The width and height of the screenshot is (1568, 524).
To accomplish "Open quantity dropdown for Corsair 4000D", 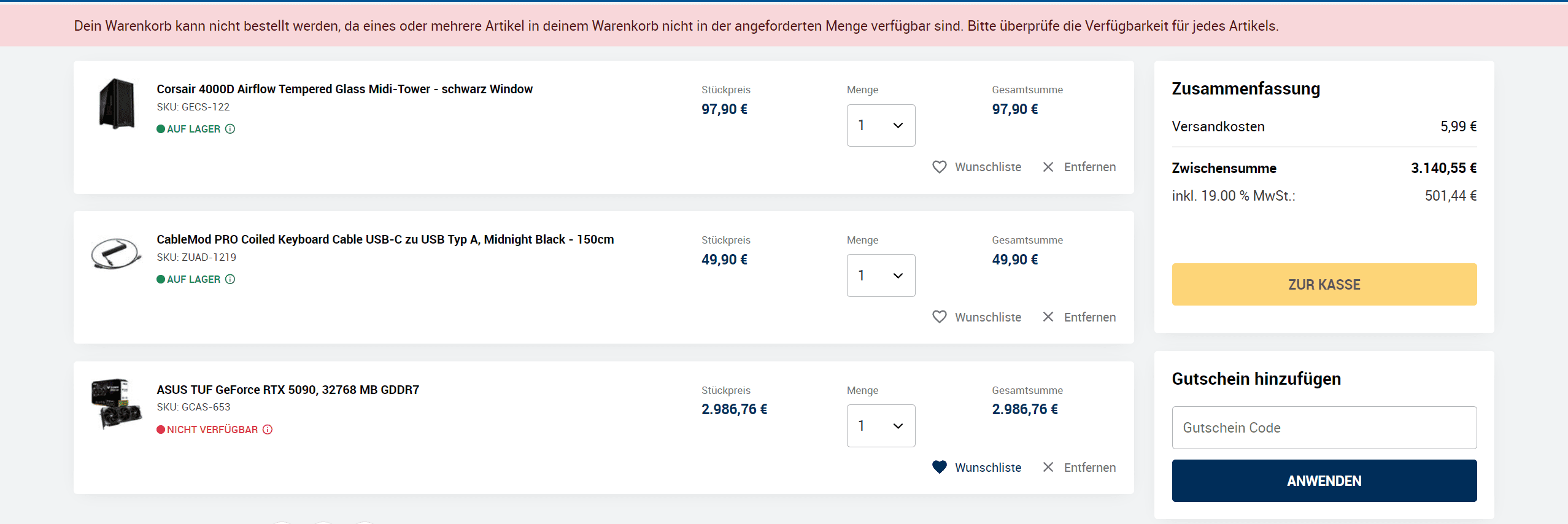I will 881,125.
